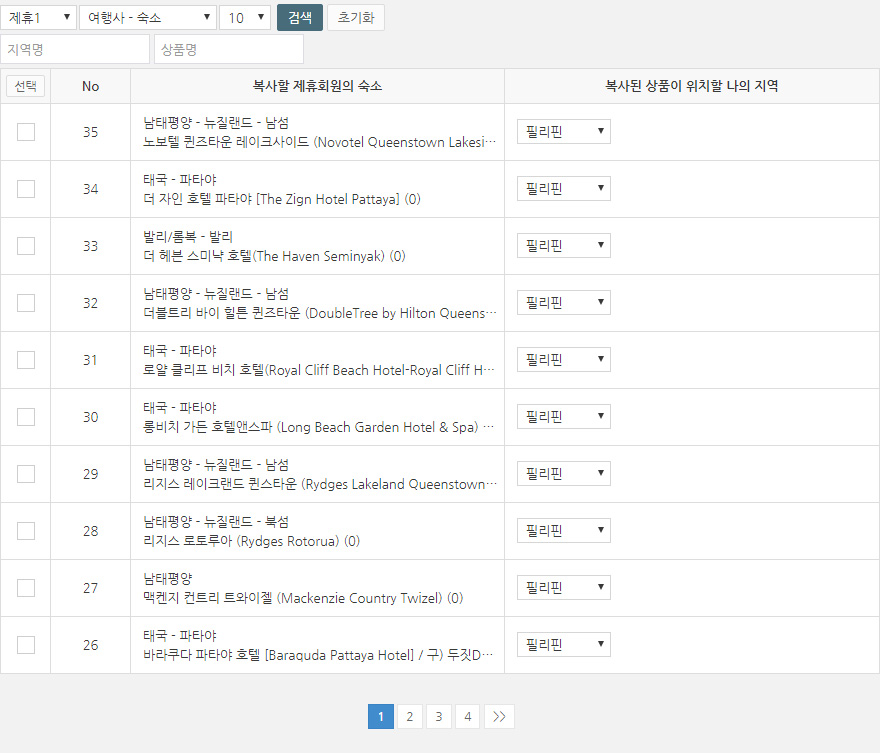Click the 발리/롬복 - 발리 region text
This screenshot has width=880, height=753.
click(x=187, y=237)
